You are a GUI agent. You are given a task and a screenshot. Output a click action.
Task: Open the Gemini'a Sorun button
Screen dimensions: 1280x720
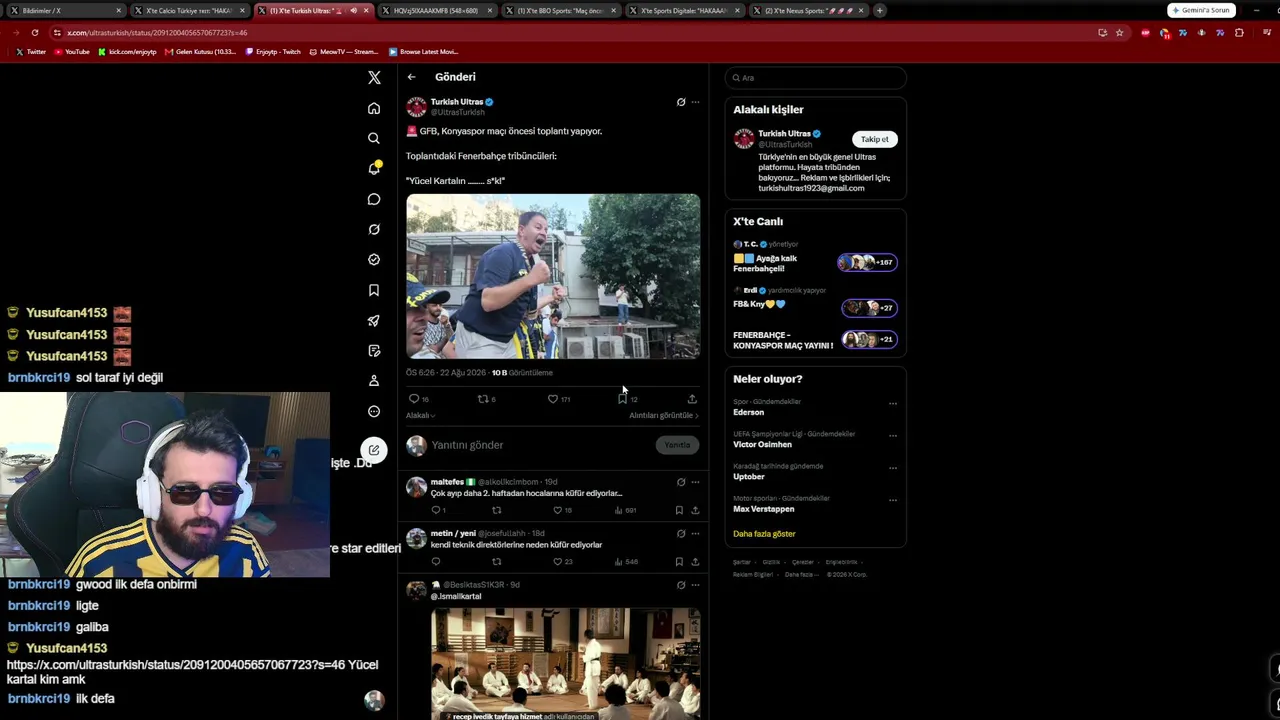pos(1203,10)
